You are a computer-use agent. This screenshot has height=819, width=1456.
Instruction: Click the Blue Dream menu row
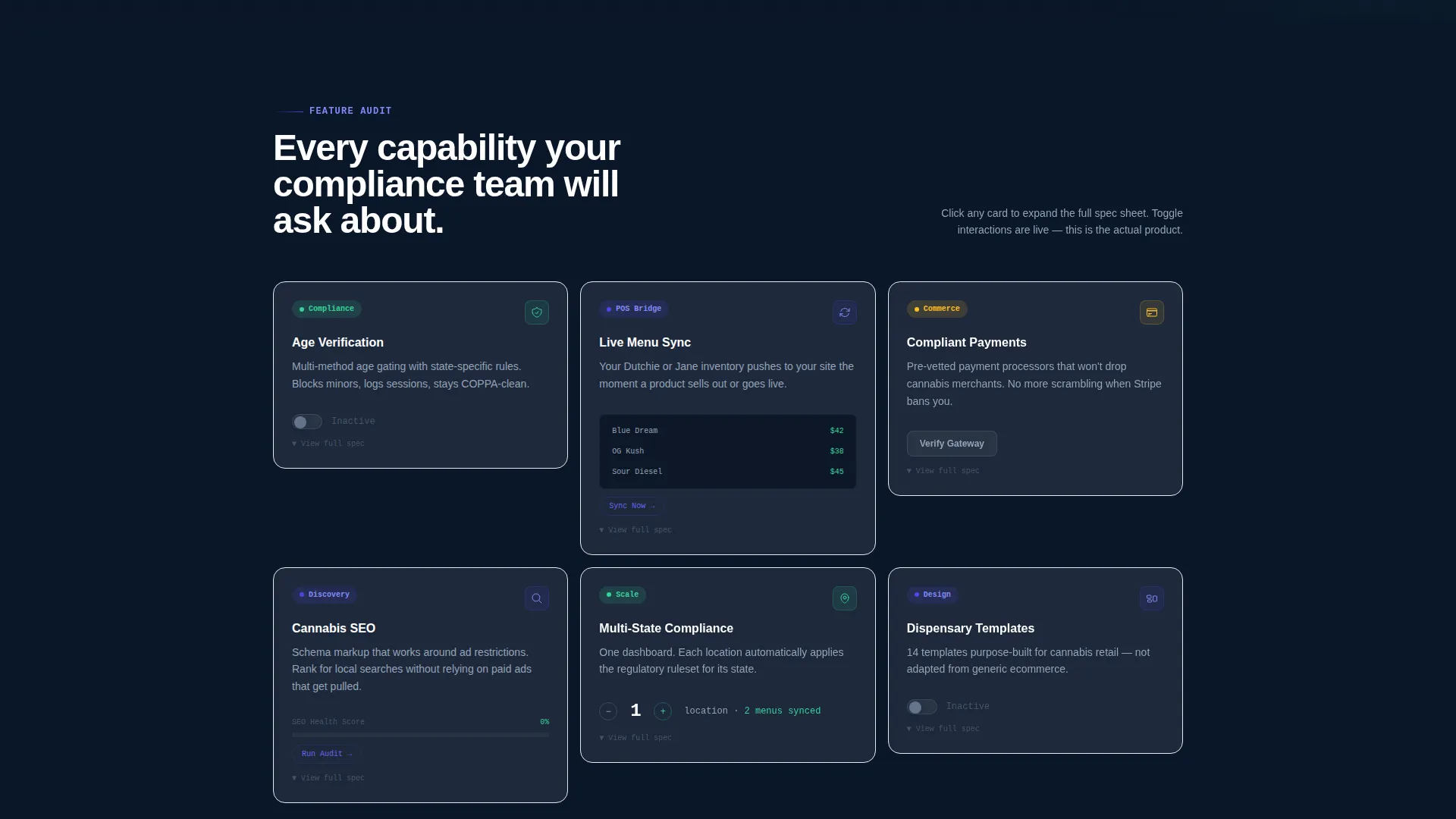728,431
